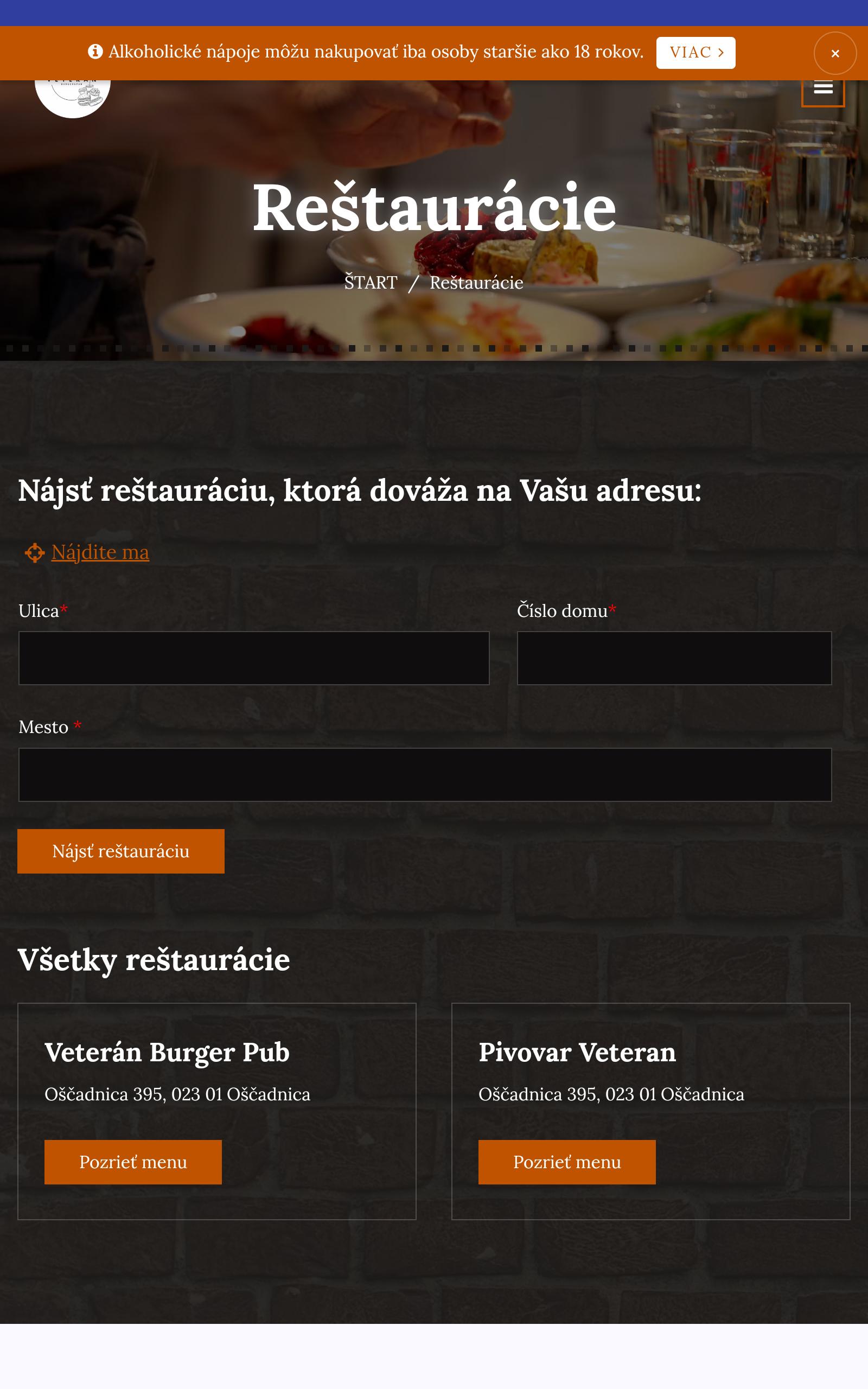Click the Reštaurácie breadcrumb item
This screenshot has height=1389, width=868.
click(x=476, y=282)
